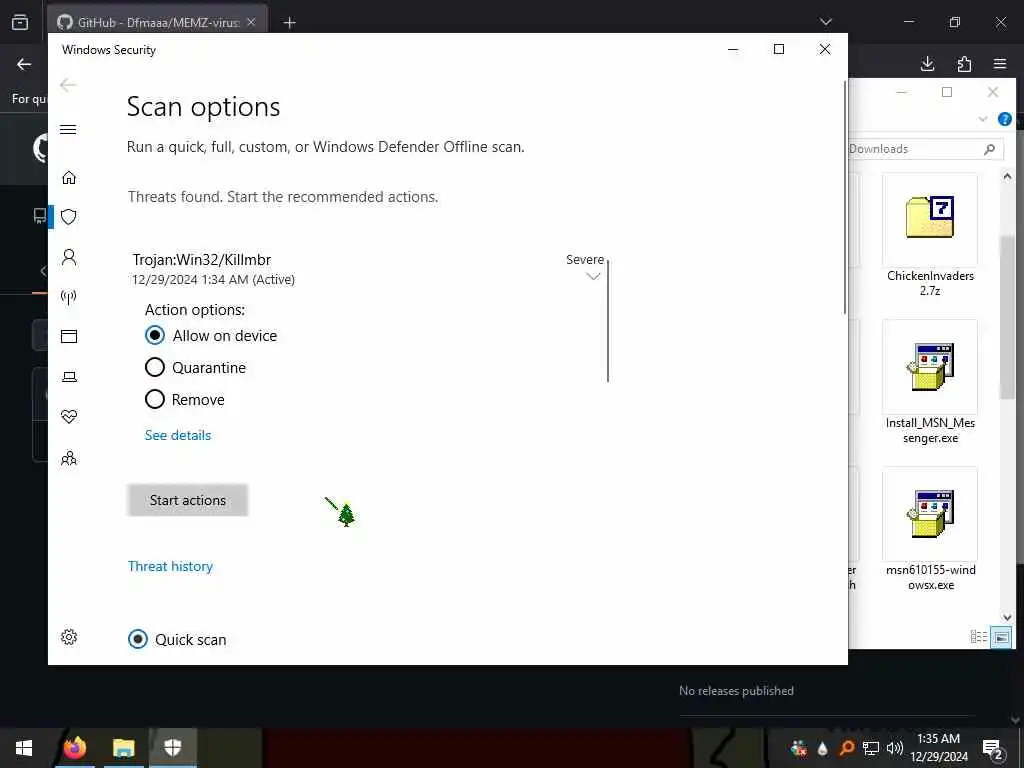Open Windows Start menu
Viewport: 1024px width, 768px height.
(24, 748)
